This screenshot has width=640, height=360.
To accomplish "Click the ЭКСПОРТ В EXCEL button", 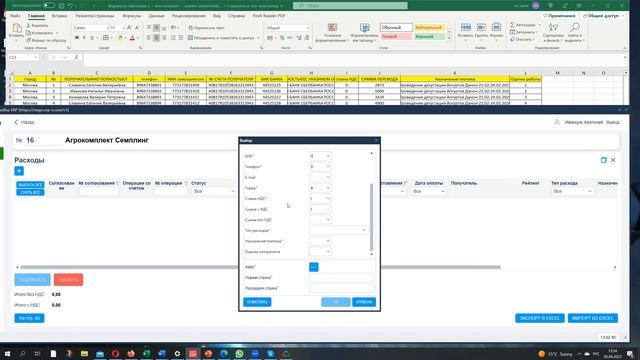I will pyautogui.click(x=540, y=318).
